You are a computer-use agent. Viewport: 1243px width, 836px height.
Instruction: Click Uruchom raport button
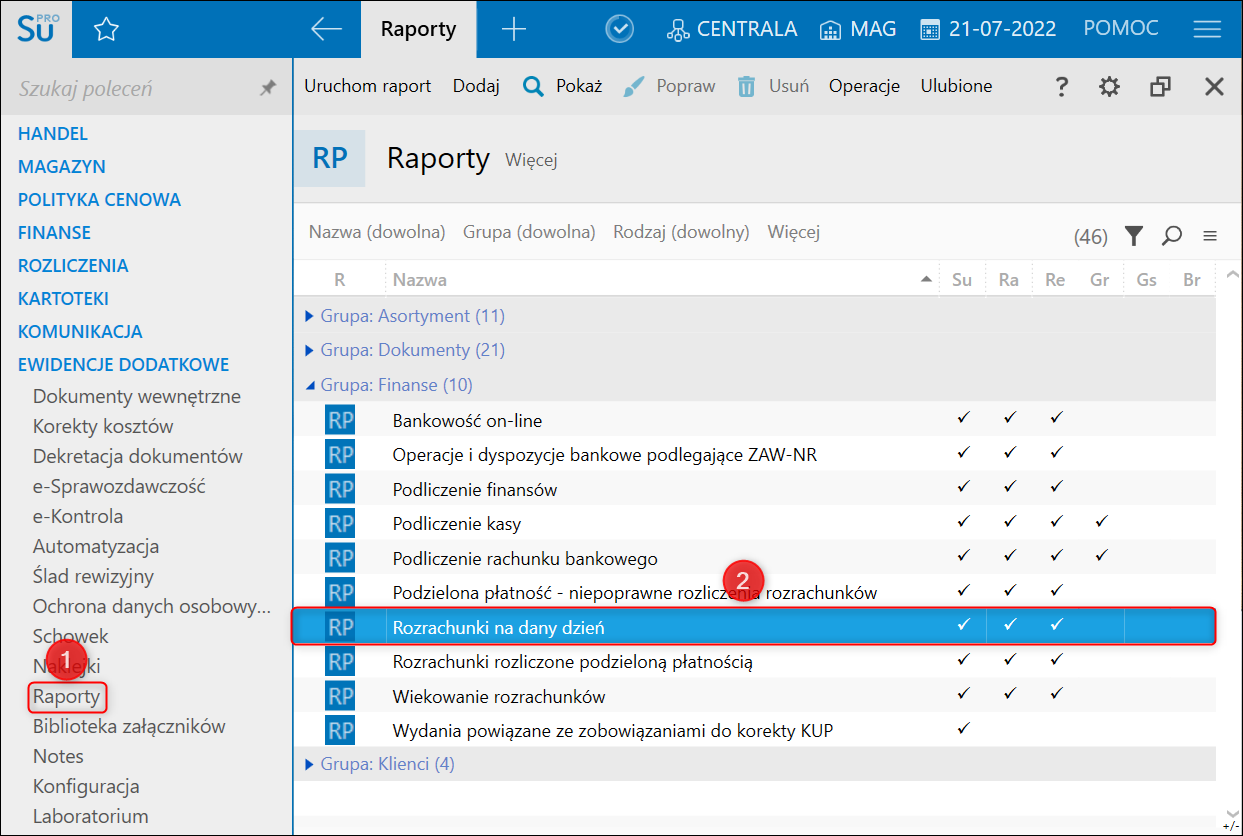pyautogui.click(x=367, y=86)
